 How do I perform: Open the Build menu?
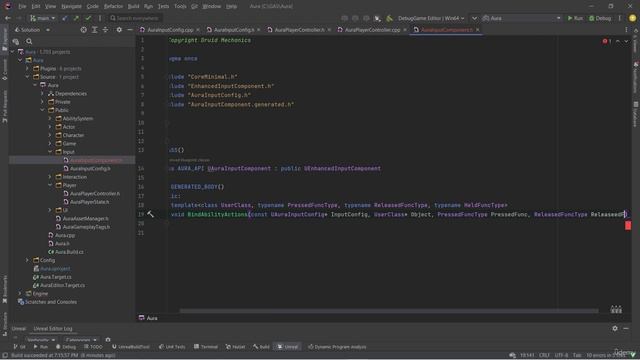coord(133,6)
